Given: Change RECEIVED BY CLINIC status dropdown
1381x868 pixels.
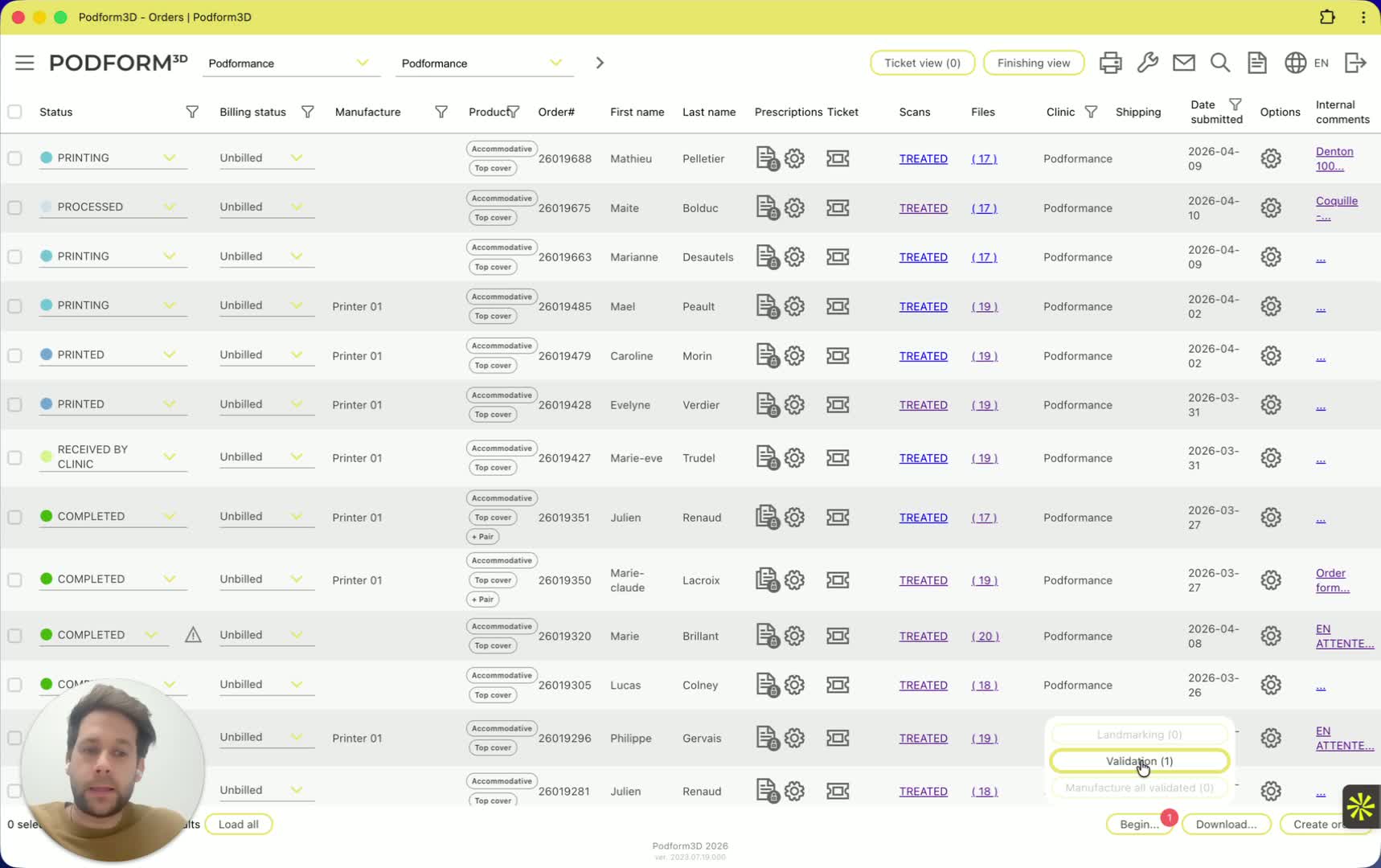Looking at the screenshot, I should 113,457.
